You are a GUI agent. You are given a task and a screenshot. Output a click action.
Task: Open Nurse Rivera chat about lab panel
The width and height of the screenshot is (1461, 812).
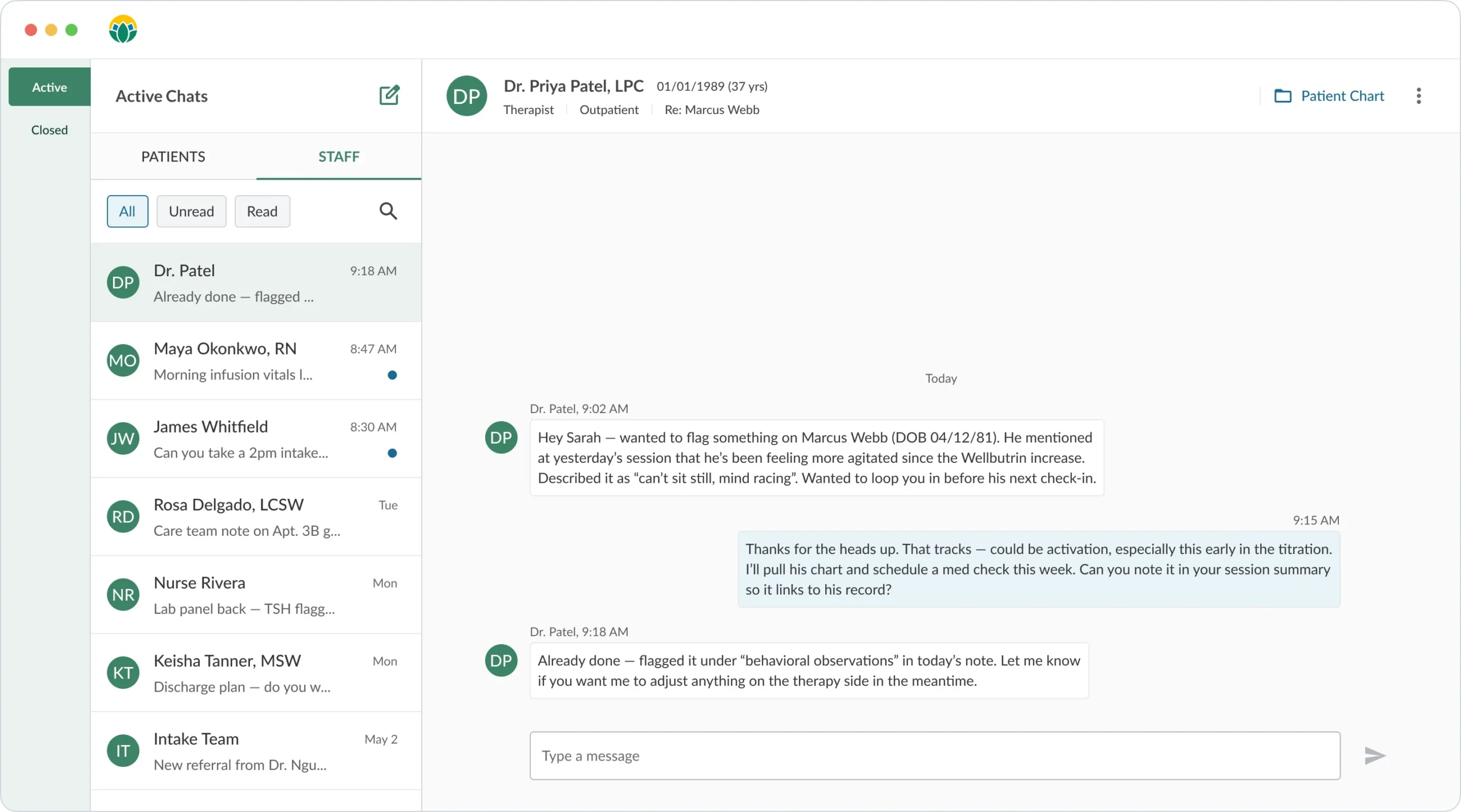[x=256, y=595]
